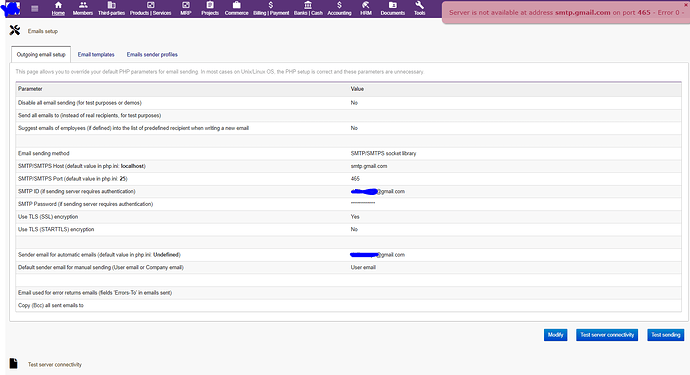
Task: Click the Test sending button
Action: click(666, 335)
